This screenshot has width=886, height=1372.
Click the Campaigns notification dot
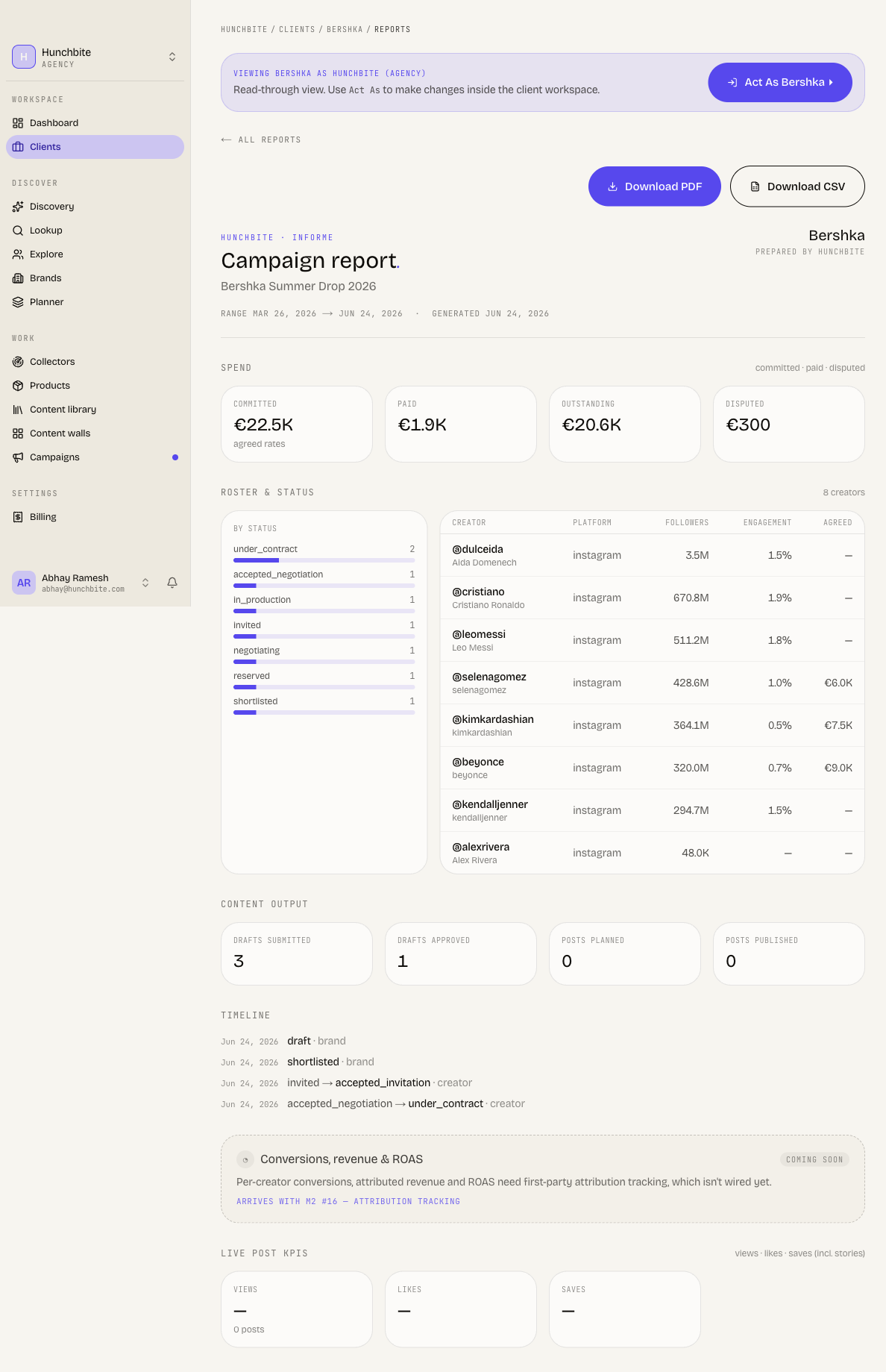(175, 457)
